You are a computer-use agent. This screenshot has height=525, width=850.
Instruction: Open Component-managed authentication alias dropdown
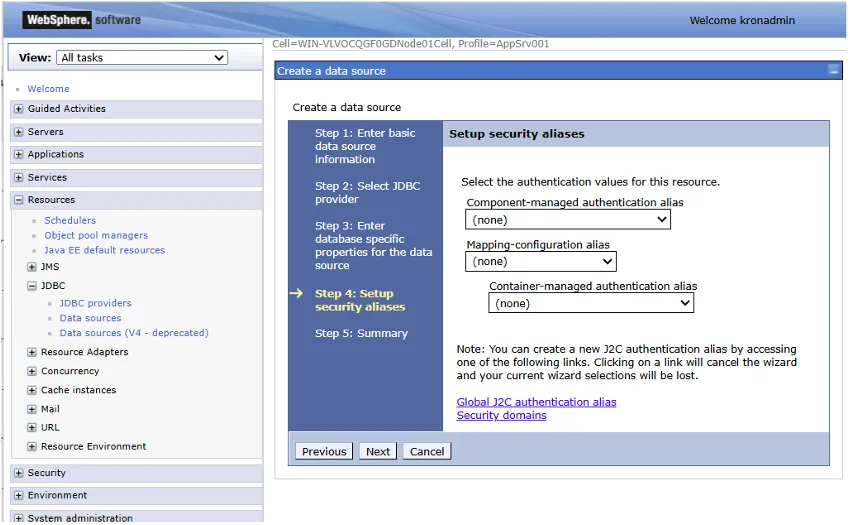pyautogui.click(x=568, y=220)
